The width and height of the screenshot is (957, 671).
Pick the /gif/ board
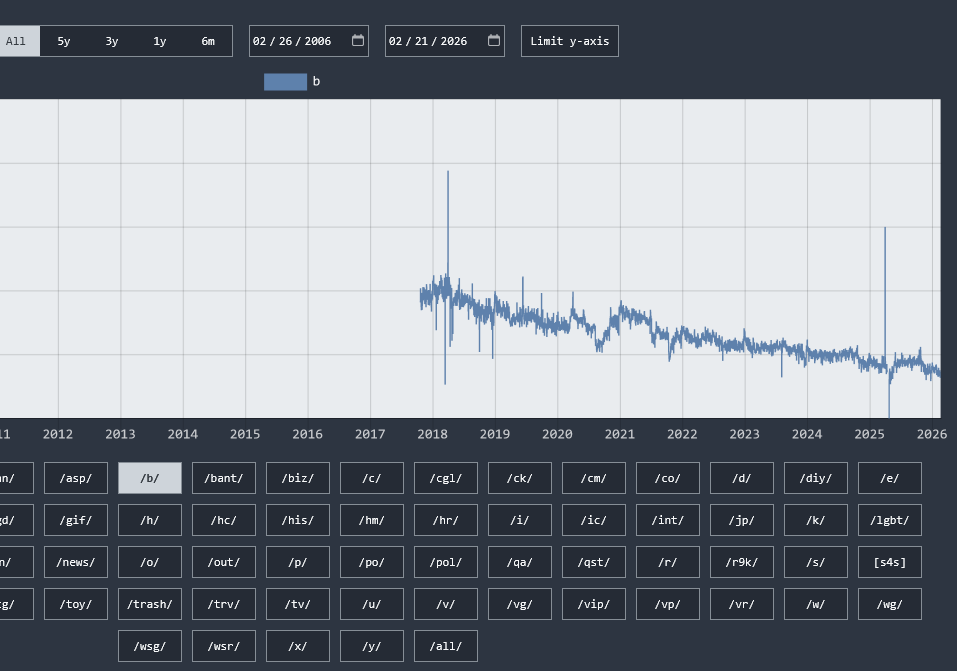76,520
